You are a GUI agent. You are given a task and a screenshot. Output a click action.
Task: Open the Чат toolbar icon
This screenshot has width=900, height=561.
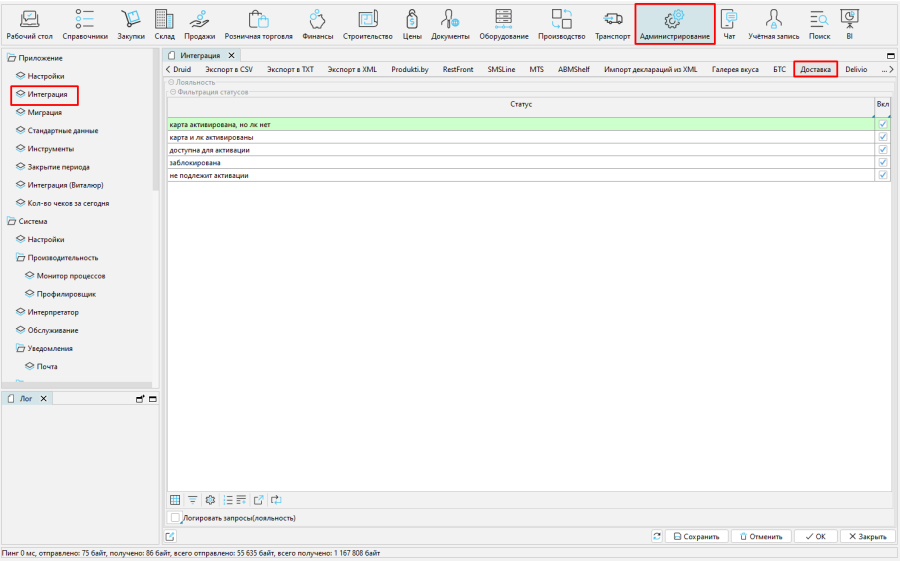tap(729, 24)
